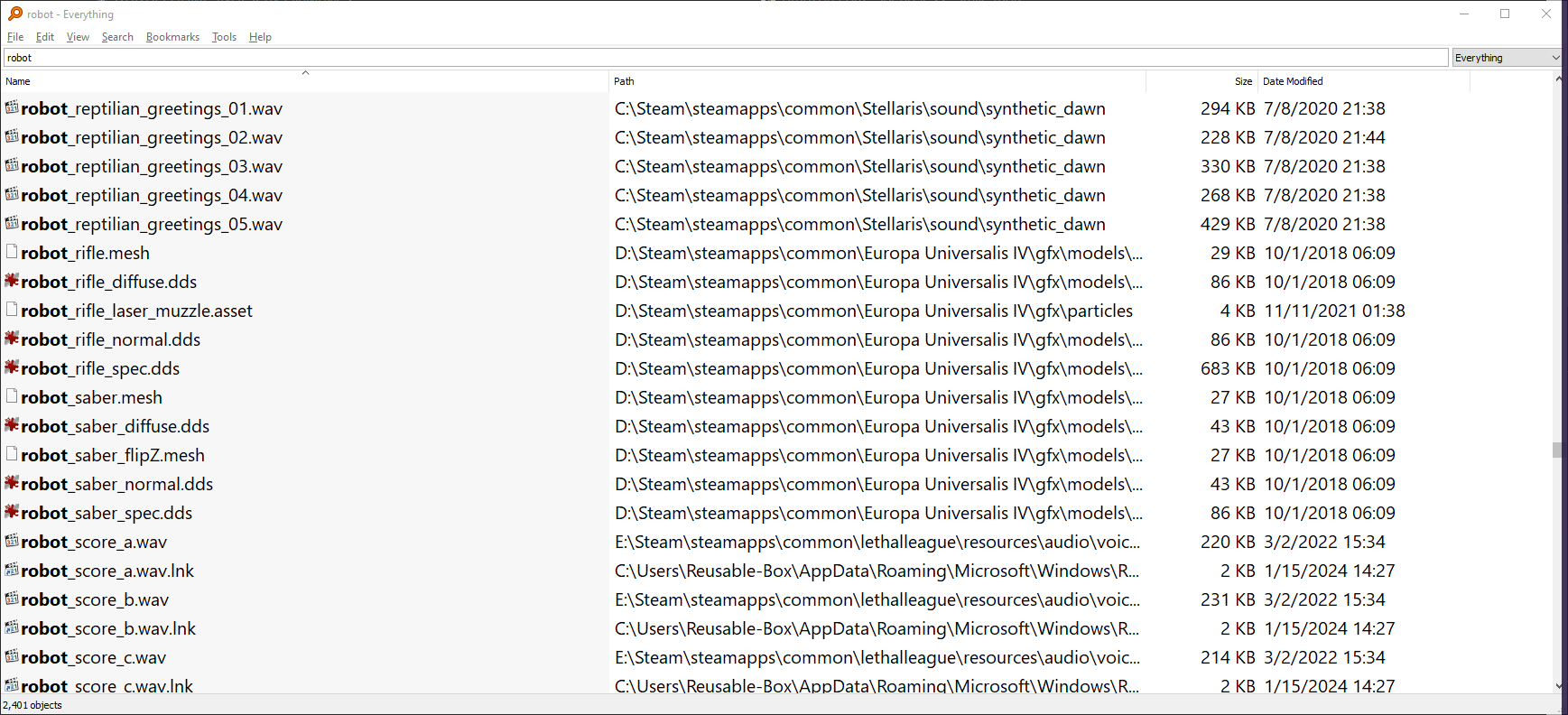1568x715 pixels.
Task: Click the date 7/8/2020 21:44
Action: click(1324, 137)
